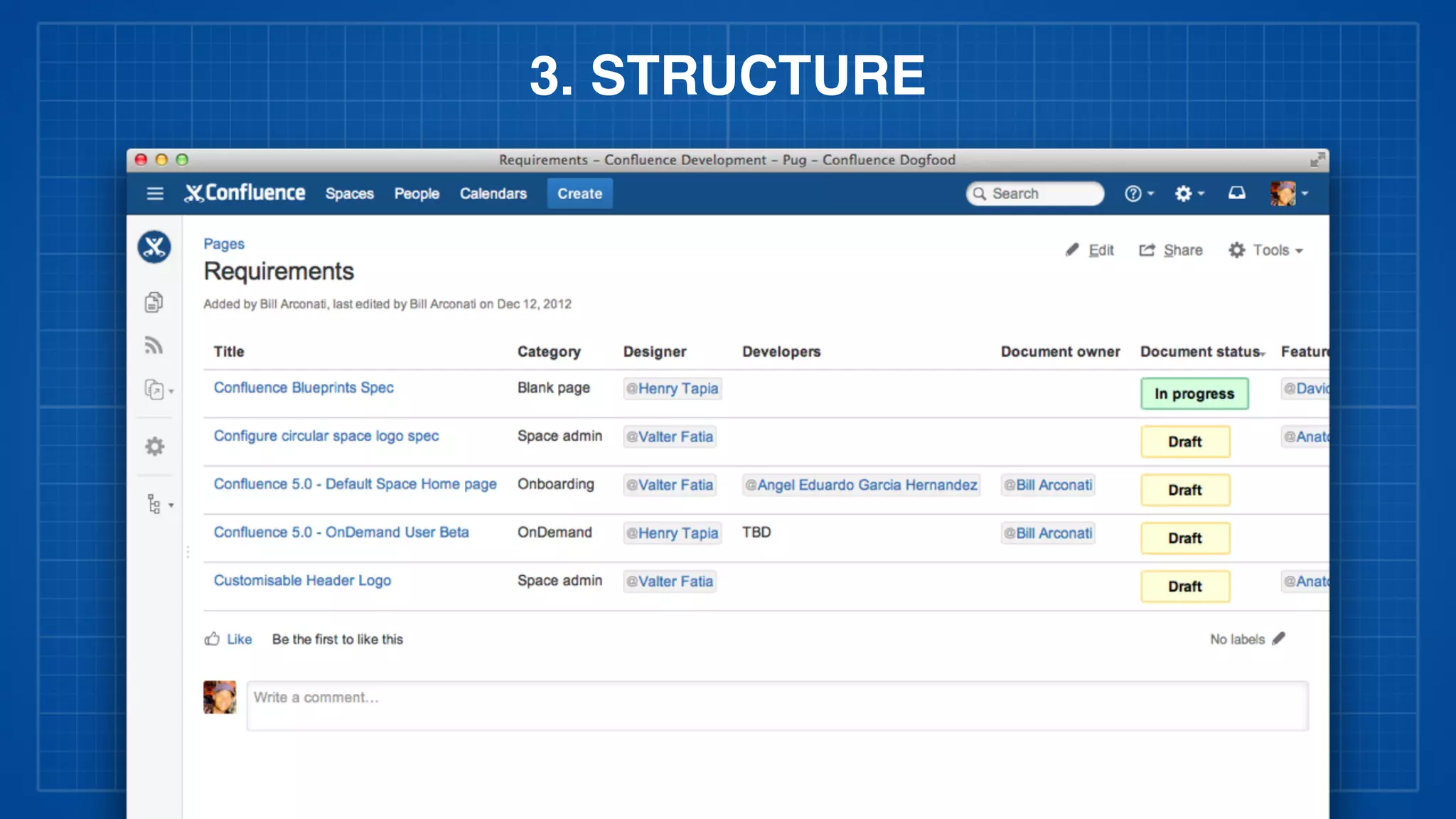
Task: Click the fullscreen arrows in title bar
Action: pyautogui.click(x=1317, y=160)
